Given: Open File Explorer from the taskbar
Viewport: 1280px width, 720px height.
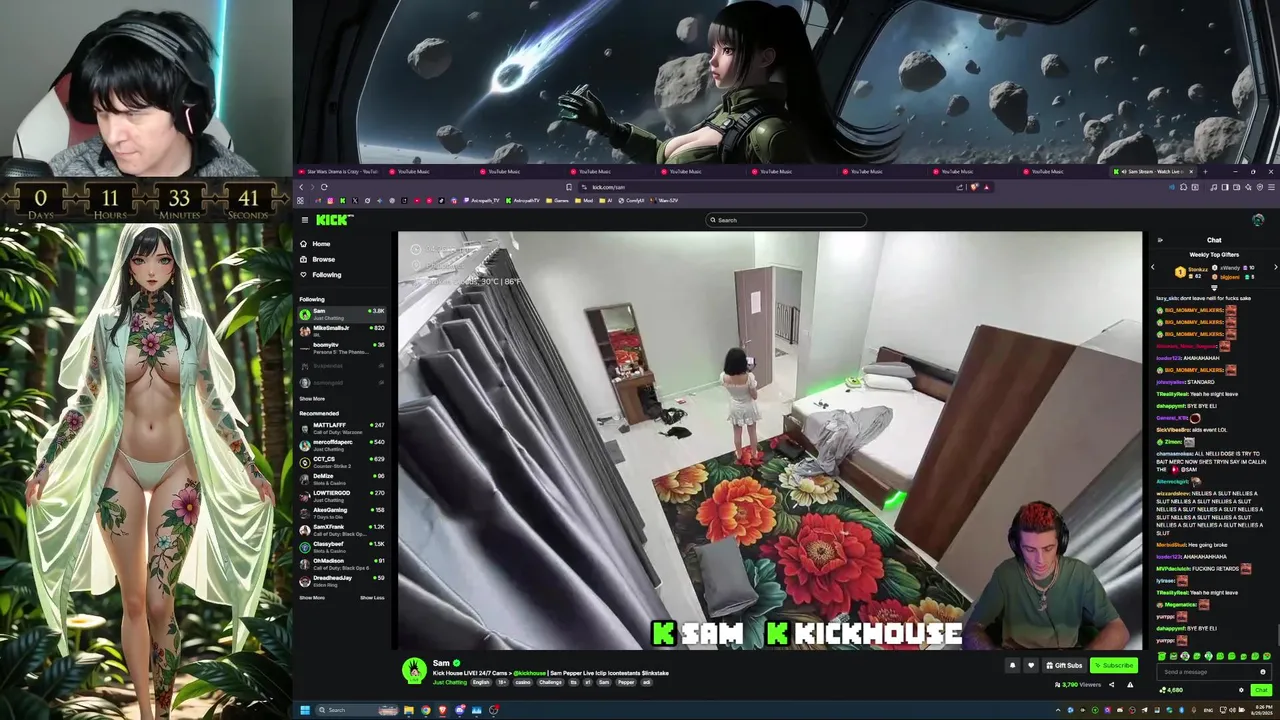Looking at the screenshot, I should point(409,710).
